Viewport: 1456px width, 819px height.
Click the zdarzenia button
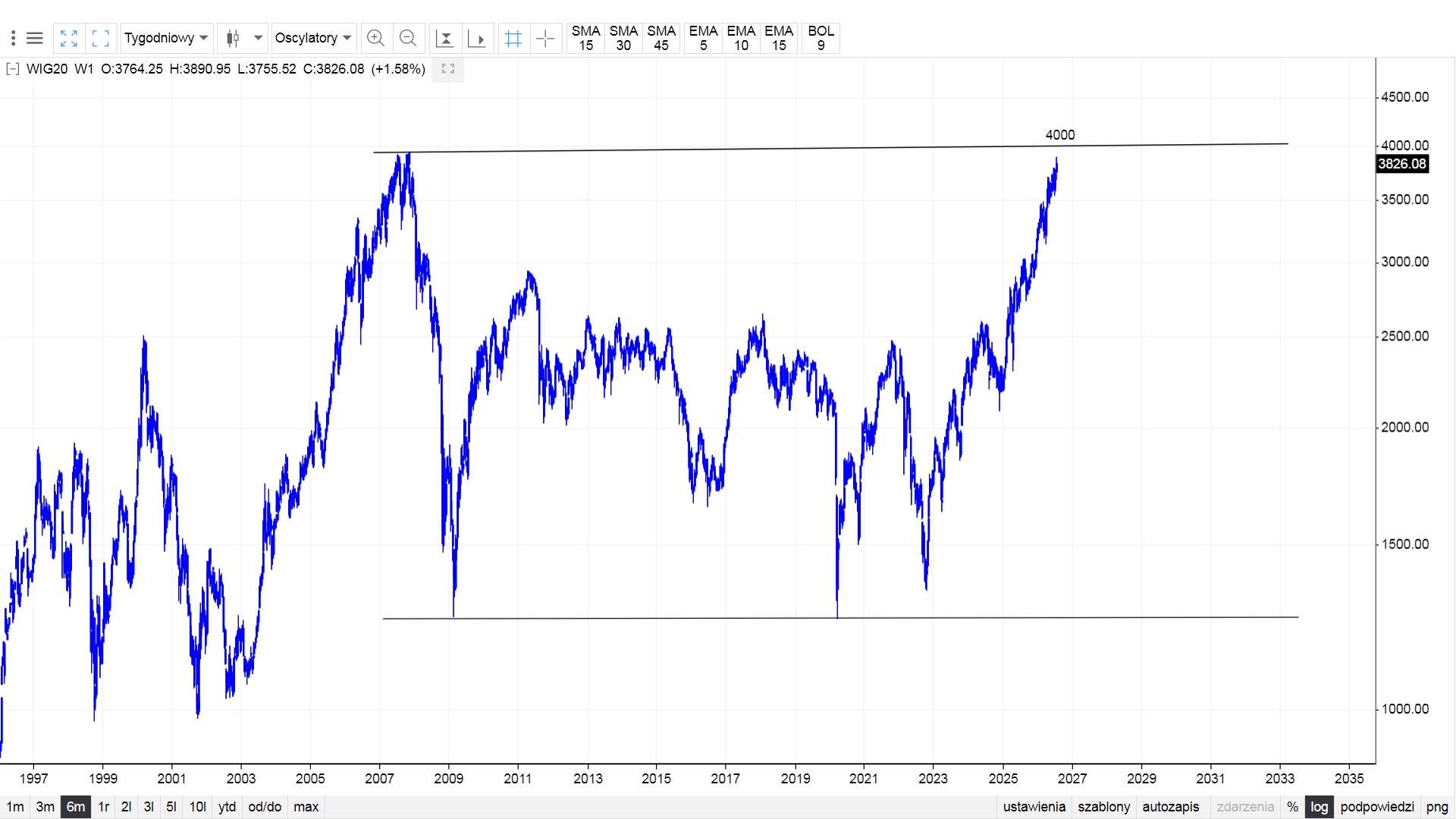pos(1245,807)
